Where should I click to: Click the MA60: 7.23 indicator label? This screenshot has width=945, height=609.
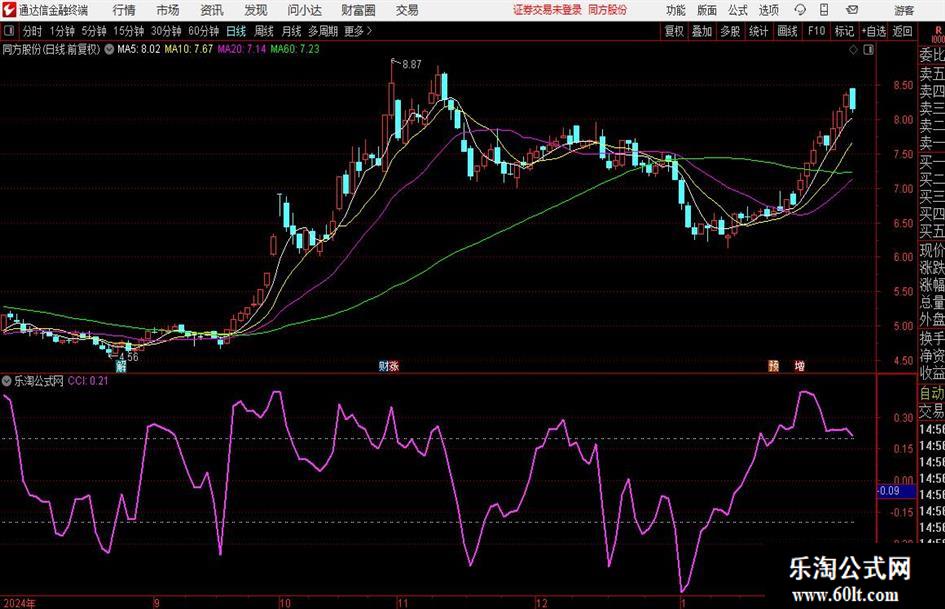pyautogui.click(x=295, y=49)
